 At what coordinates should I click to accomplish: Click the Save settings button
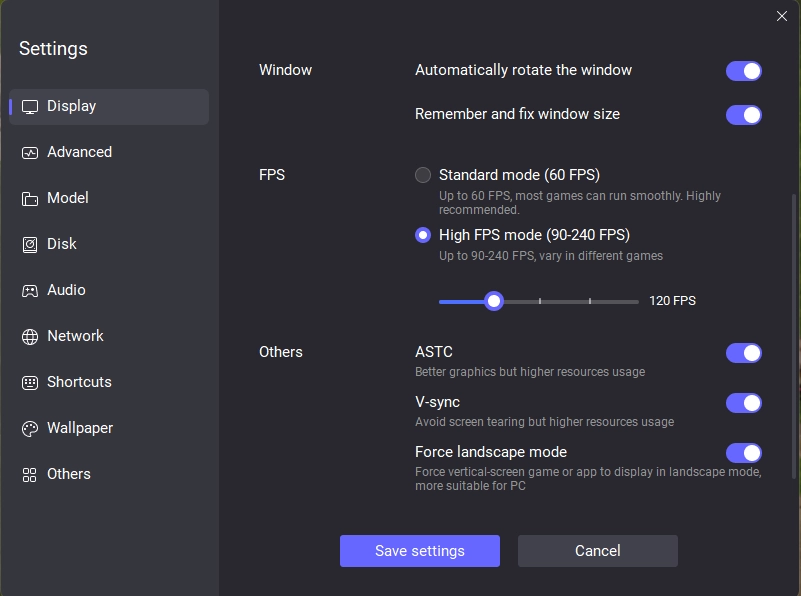(419, 551)
